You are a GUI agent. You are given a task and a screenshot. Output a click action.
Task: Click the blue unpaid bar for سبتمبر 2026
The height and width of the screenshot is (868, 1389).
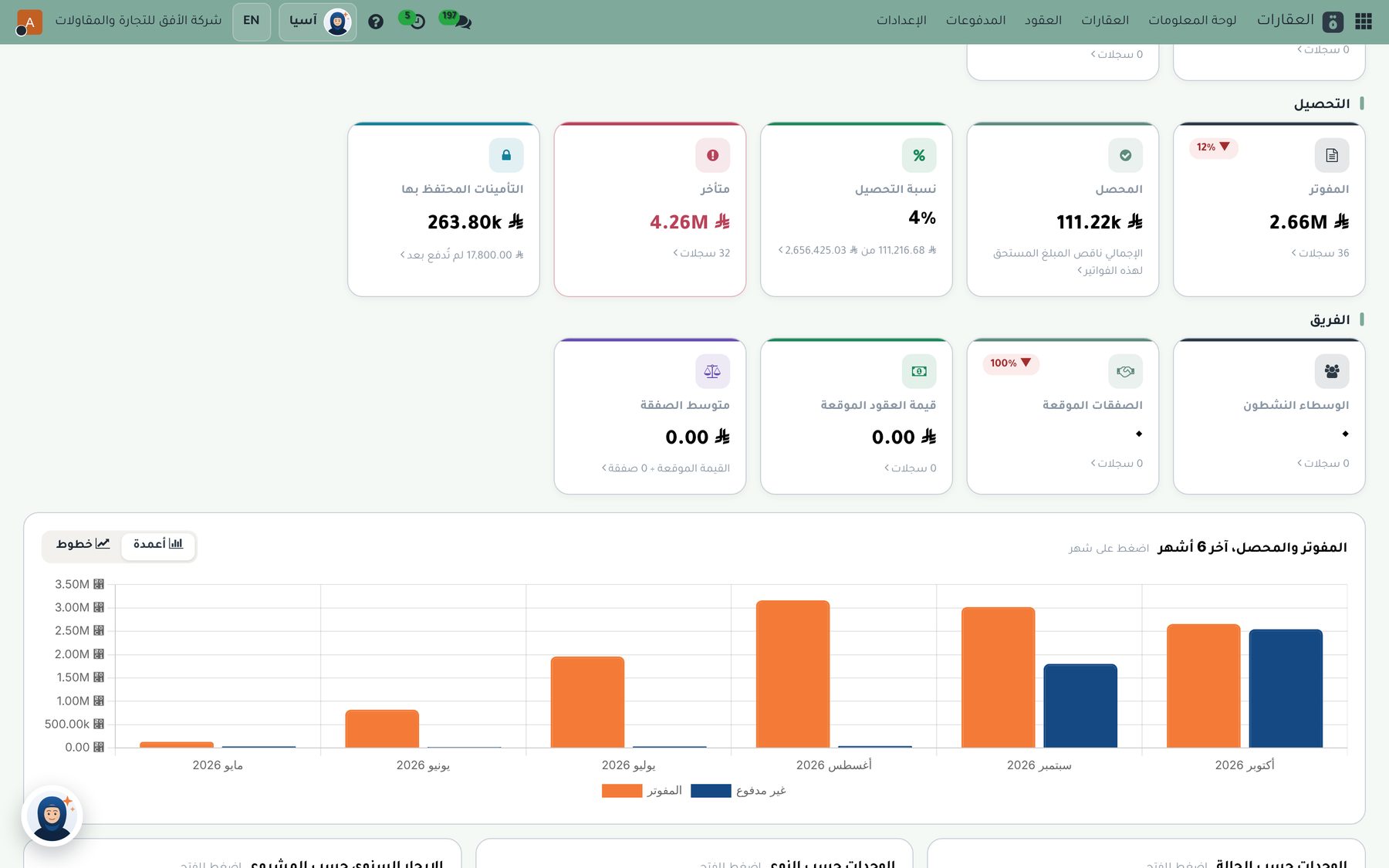point(1080,706)
